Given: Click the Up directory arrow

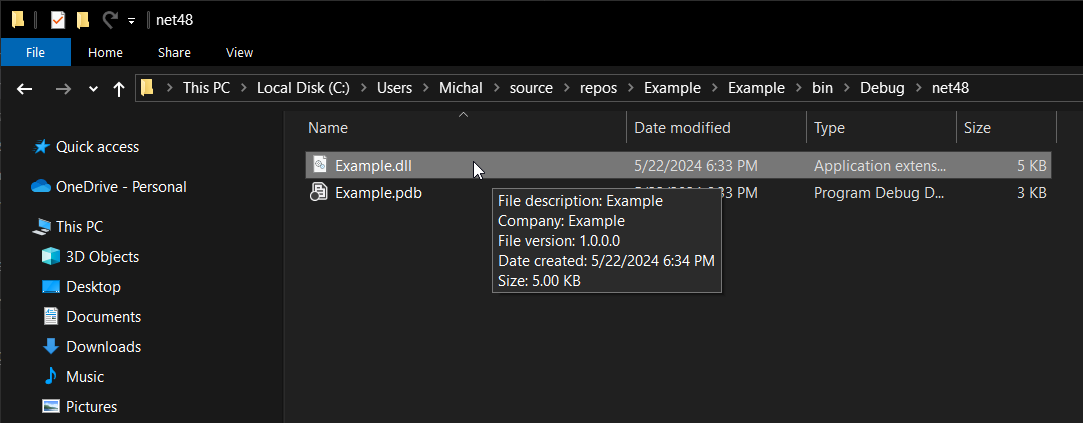Looking at the screenshot, I should pyautogui.click(x=119, y=88).
